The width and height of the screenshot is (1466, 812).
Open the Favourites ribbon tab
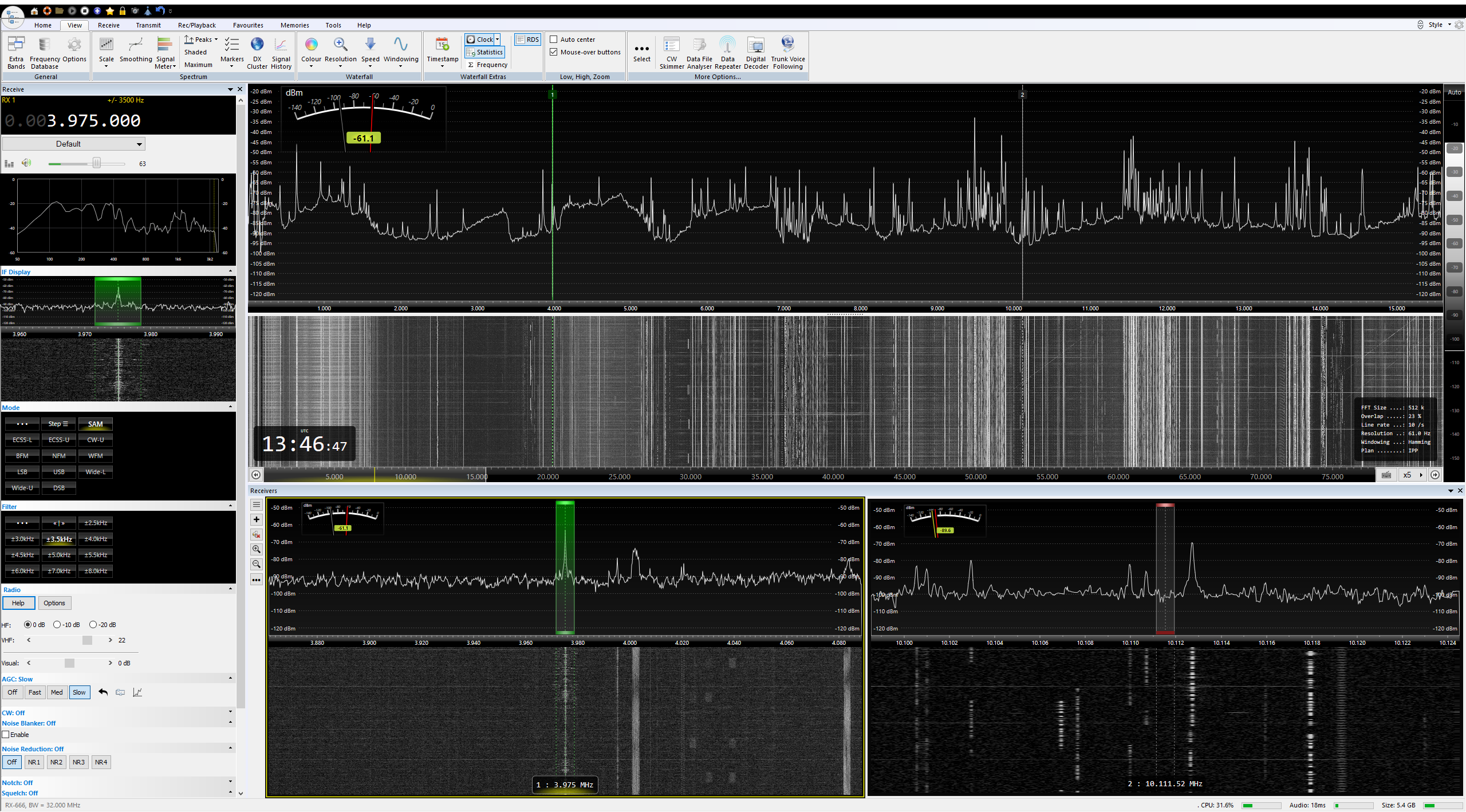tap(248, 25)
